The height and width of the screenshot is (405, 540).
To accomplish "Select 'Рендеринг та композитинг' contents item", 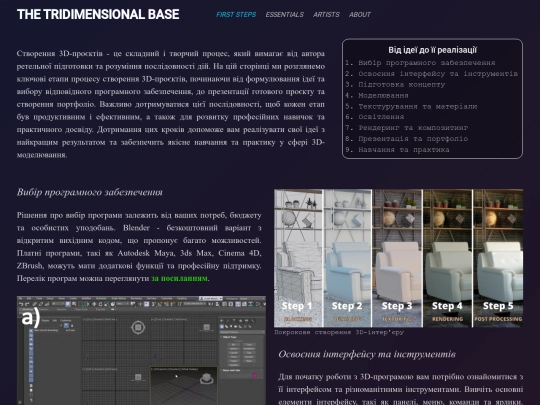I will click(413, 128).
